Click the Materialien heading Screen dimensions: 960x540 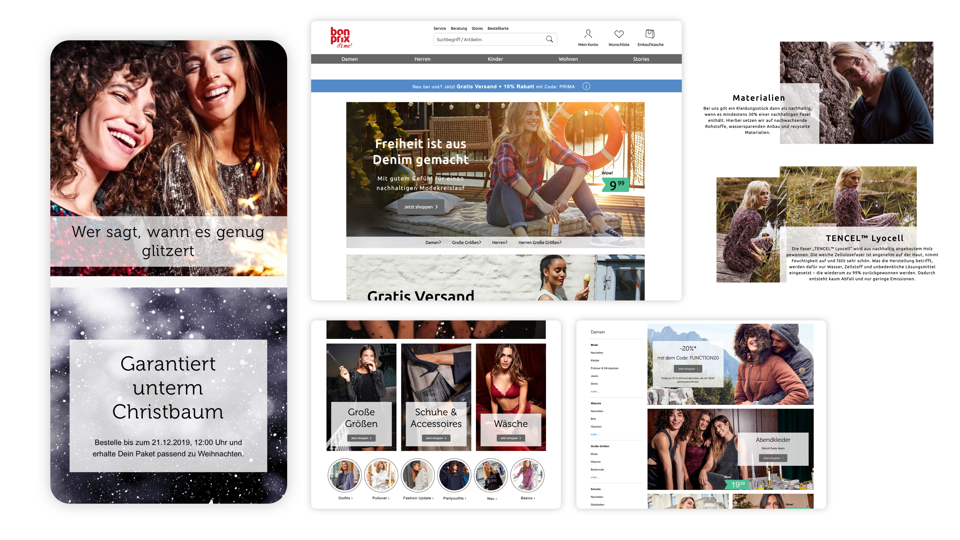click(x=759, y=97)
